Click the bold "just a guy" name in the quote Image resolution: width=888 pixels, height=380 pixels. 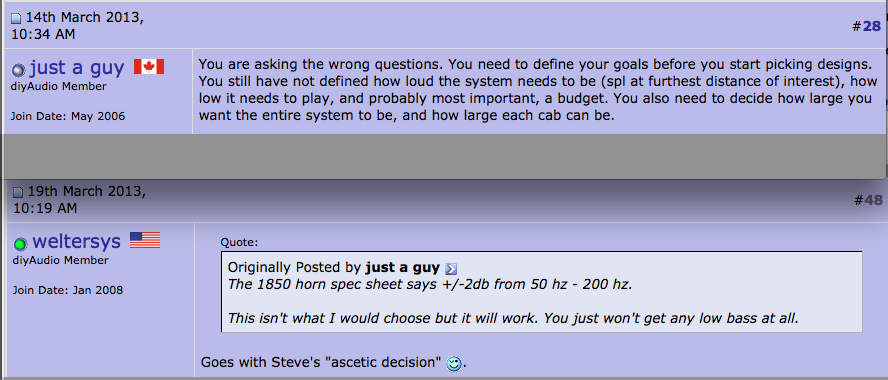point(403,267)
